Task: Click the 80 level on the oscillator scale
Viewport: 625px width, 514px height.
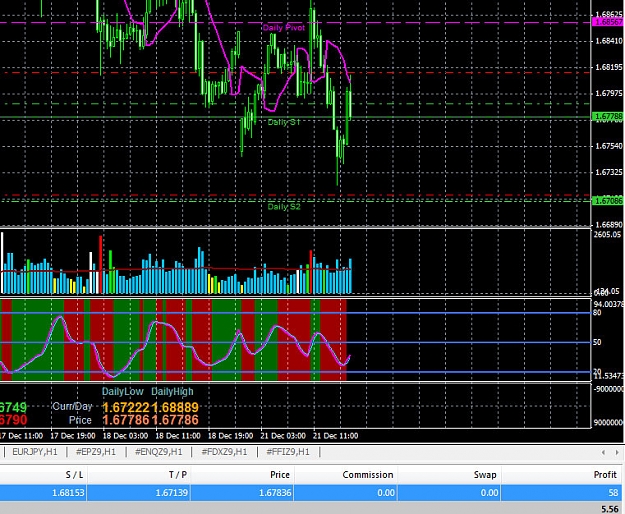Action: coord(597,312)
